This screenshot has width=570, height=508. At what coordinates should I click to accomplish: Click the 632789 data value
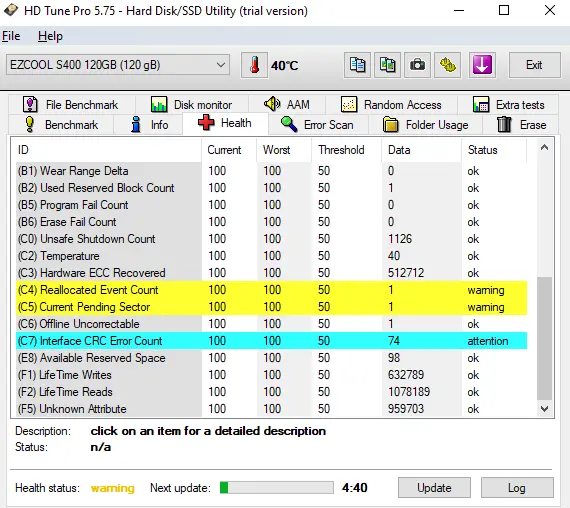point(406,375)
